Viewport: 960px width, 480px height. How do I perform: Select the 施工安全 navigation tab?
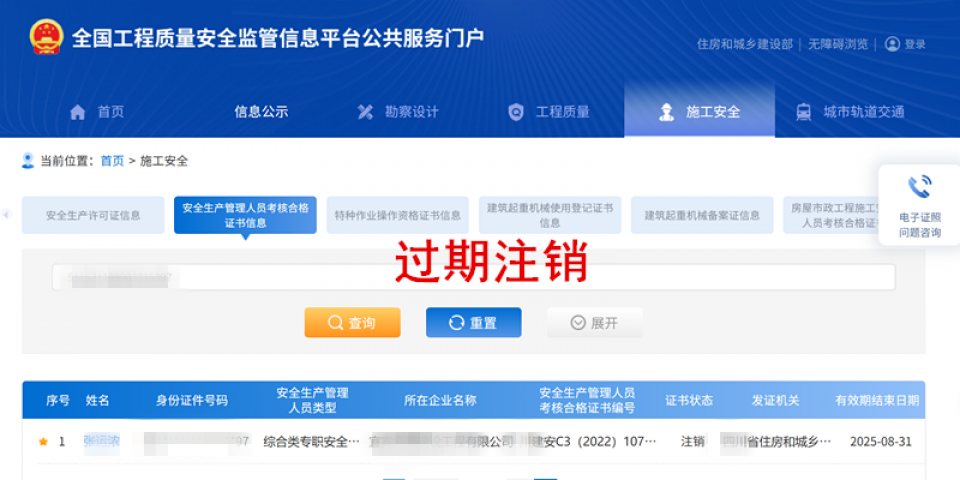[699, 111]
